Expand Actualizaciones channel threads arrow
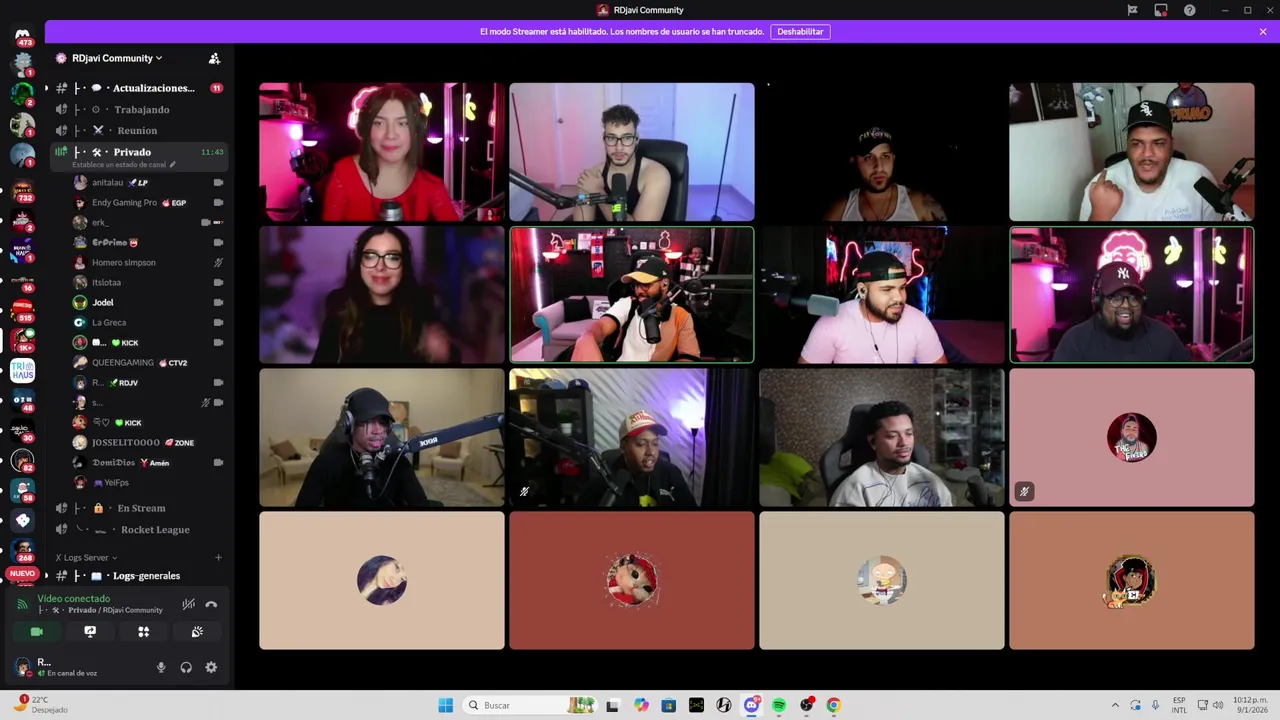1280x720 pixels. click(46, 88)
